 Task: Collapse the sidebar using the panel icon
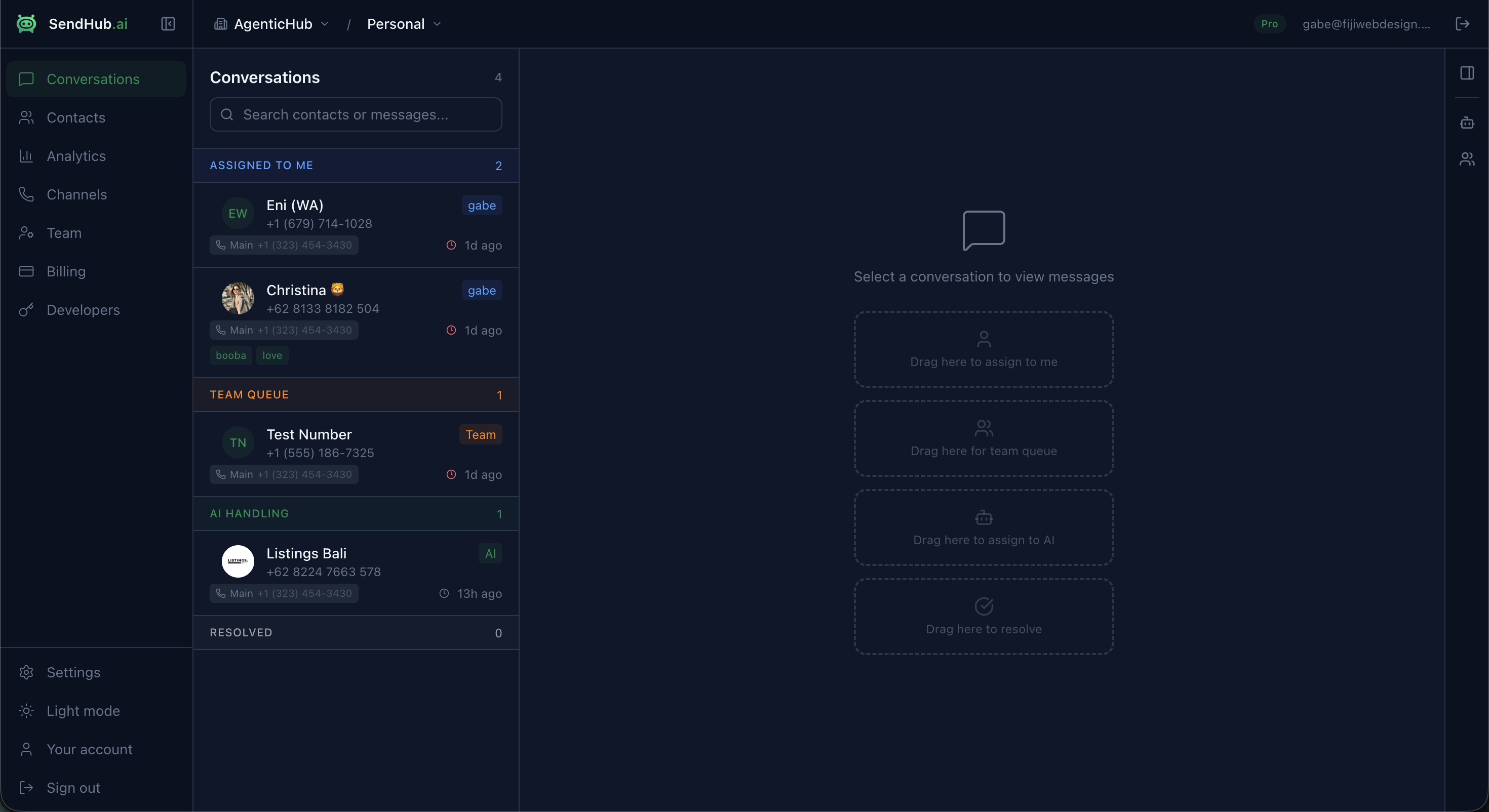pos(168,24)
